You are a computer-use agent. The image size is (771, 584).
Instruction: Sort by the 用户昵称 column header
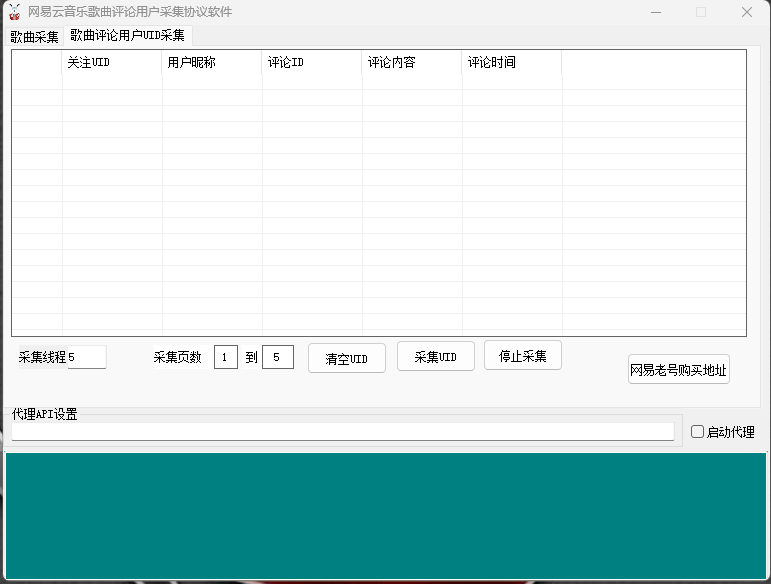point(211,62)
